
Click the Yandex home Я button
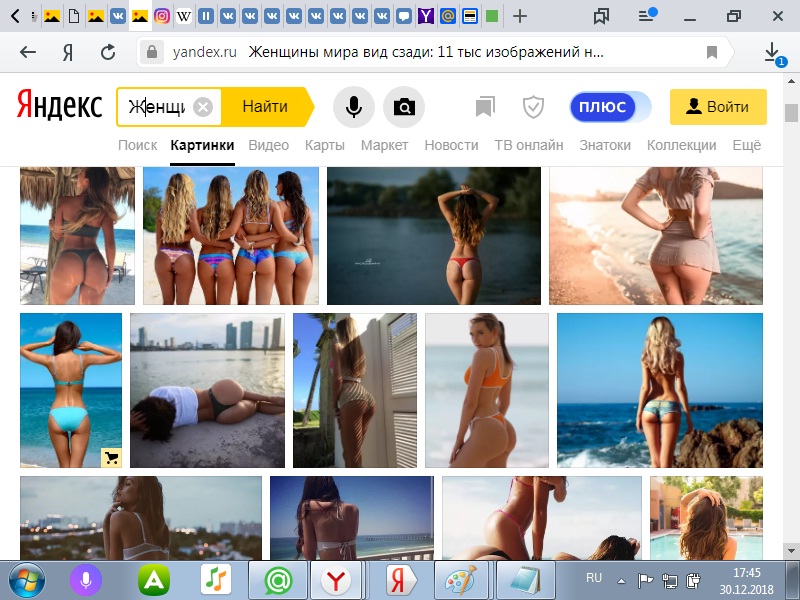(x=68, y=52)
